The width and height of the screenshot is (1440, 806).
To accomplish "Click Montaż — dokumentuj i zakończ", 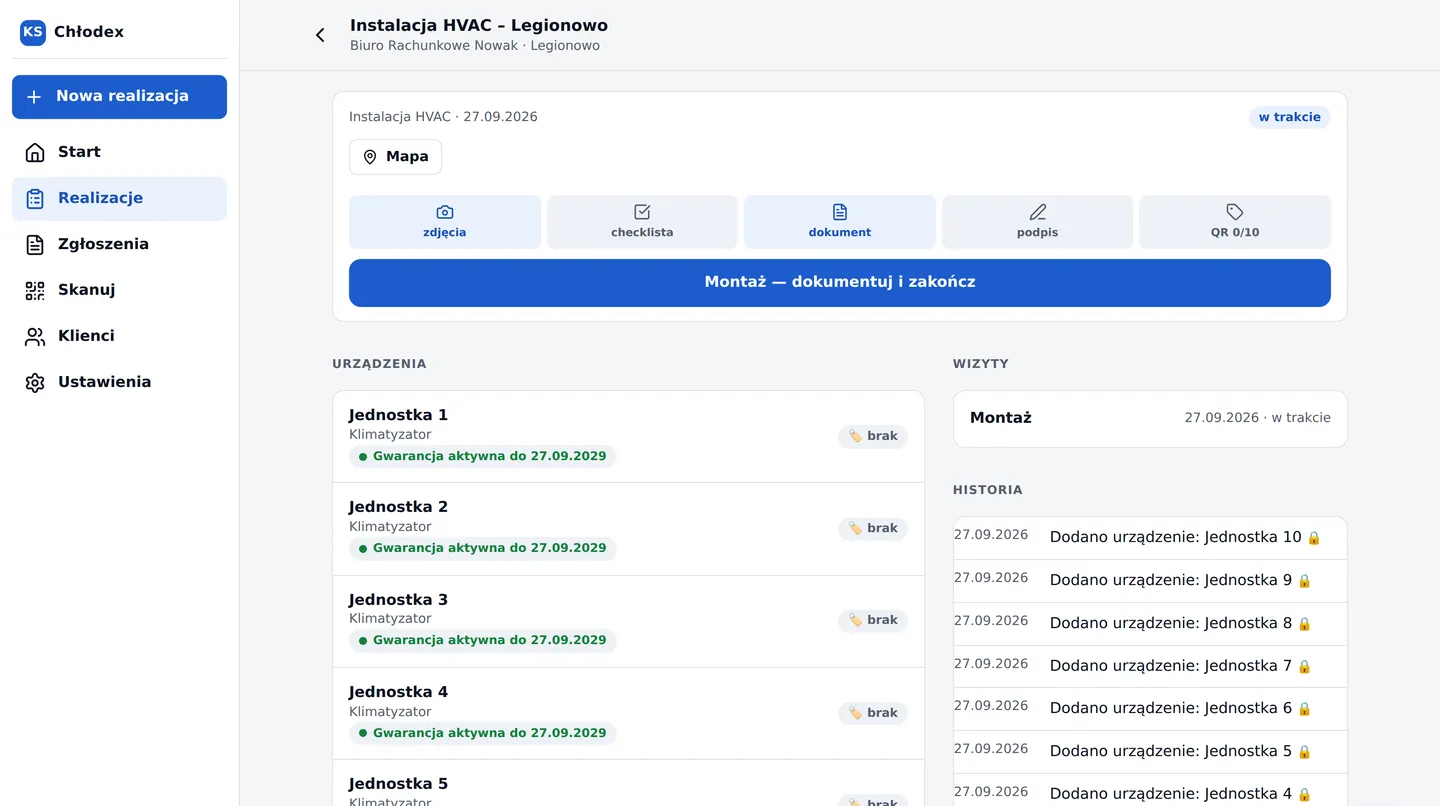I will pyautogui.click(x=840, y=283).
